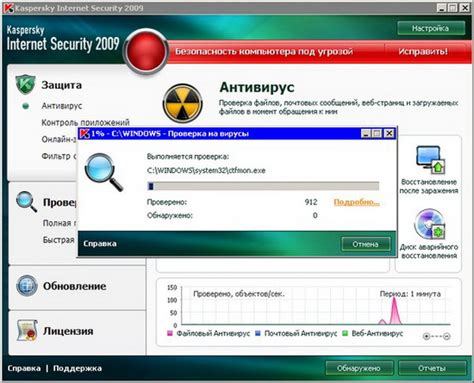Open the Настройка settings button
Image resolution: width=474 pixels, height=383 pixels.
431,28
